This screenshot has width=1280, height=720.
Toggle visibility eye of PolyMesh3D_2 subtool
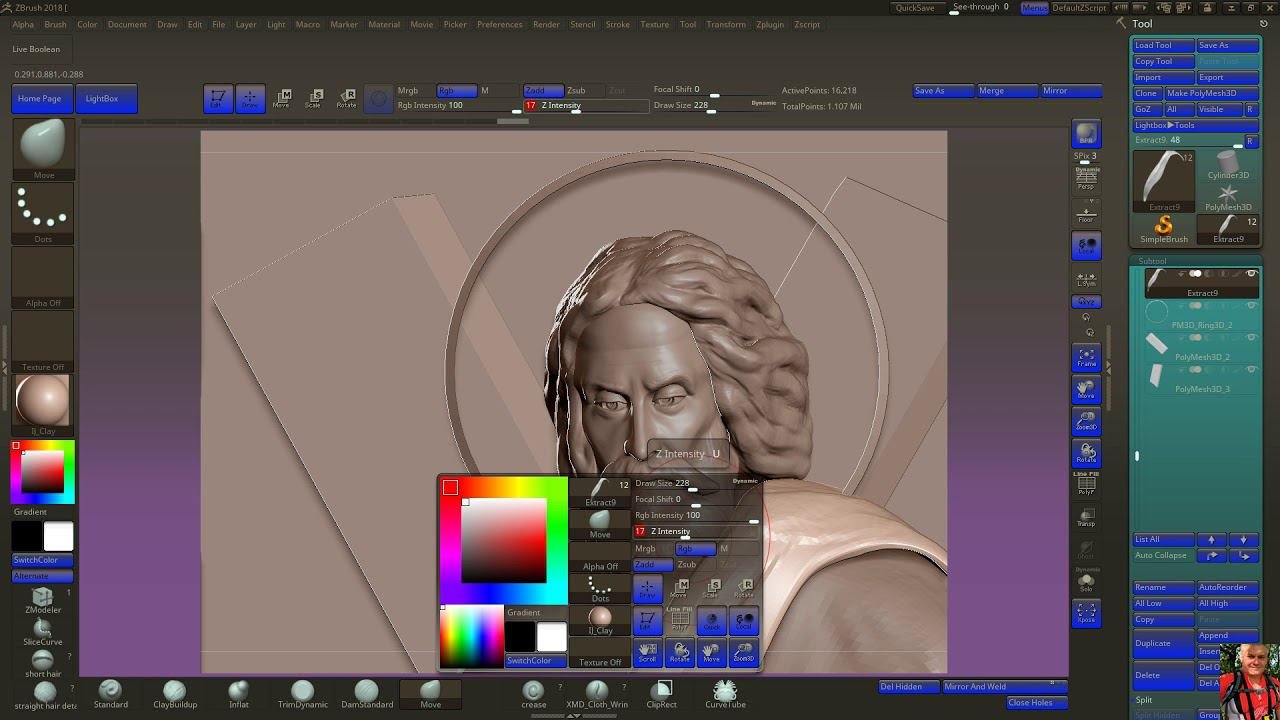tap(1251, 338)
